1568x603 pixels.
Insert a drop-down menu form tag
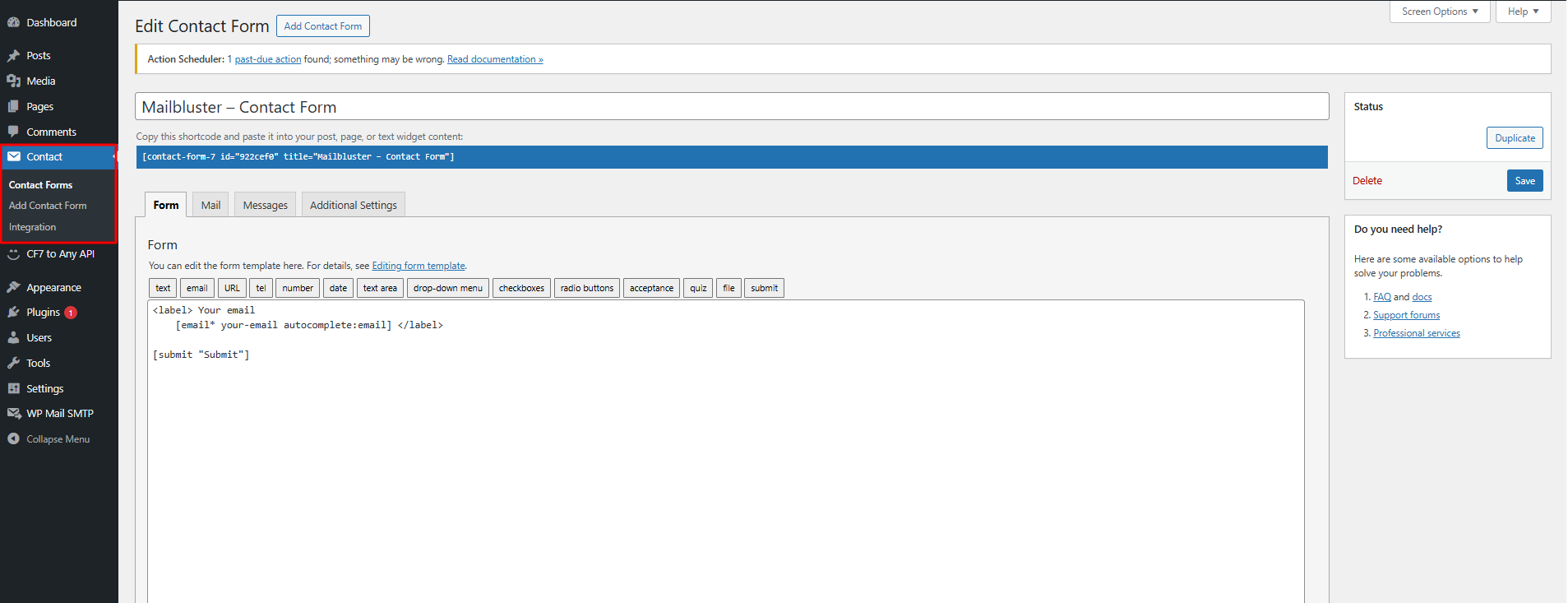pyautogui.click(x=447, y=288)
